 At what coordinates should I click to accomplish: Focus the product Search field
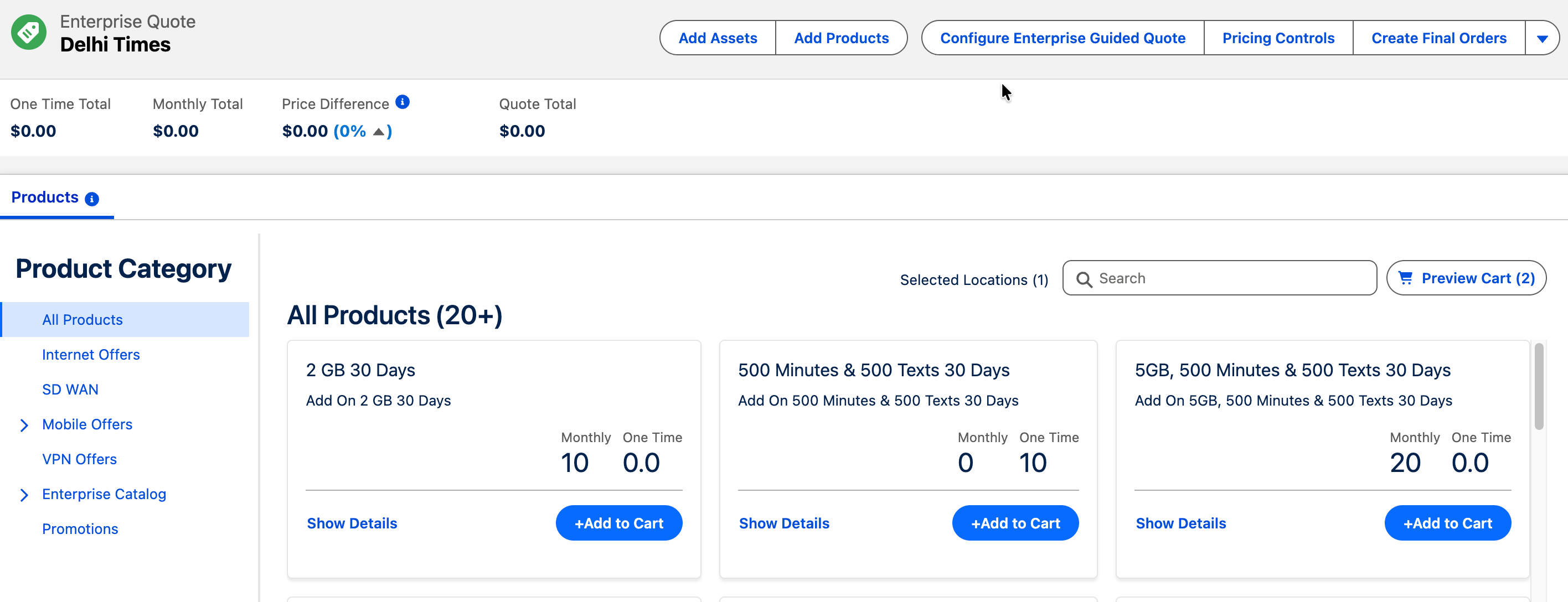click(x=1219, y=278)
